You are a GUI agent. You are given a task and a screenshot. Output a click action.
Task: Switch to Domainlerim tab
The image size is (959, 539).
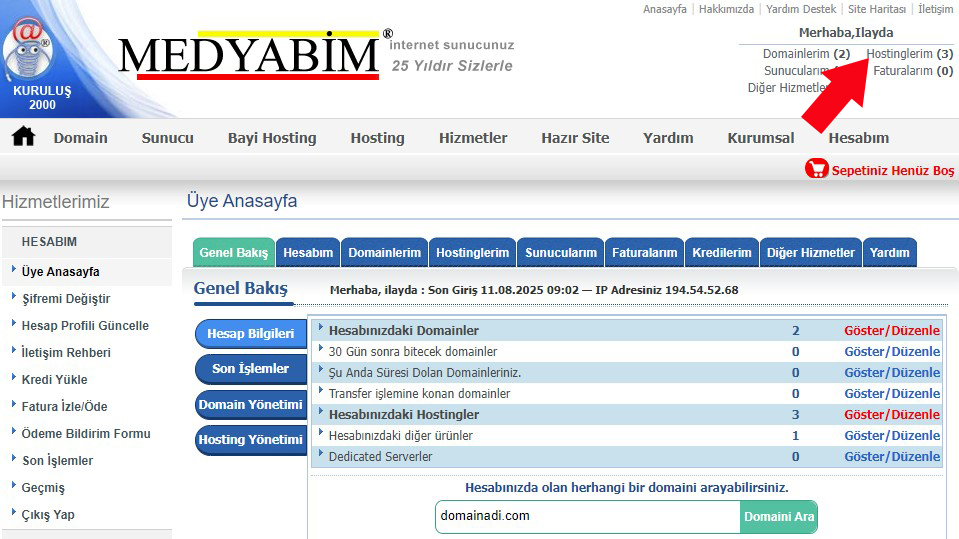385,253
